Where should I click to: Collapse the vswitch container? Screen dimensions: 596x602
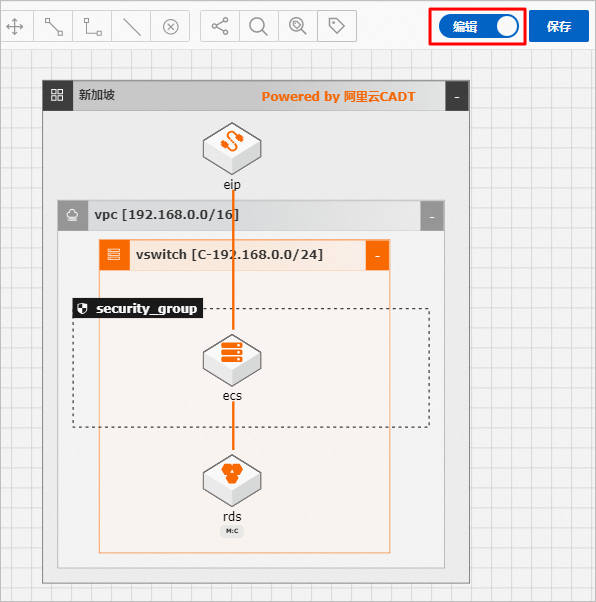click(x=377, y=256)
